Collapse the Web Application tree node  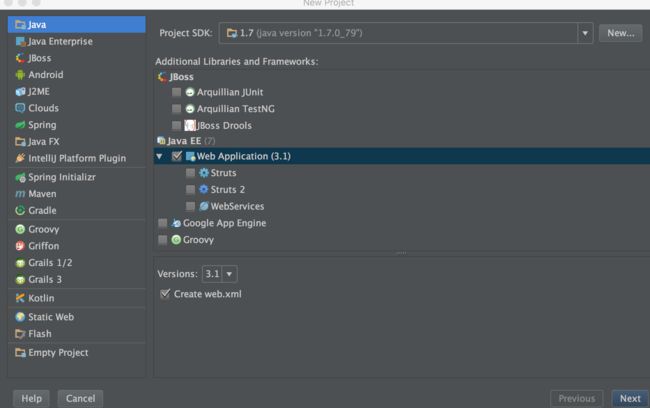(x=159, y=156)
